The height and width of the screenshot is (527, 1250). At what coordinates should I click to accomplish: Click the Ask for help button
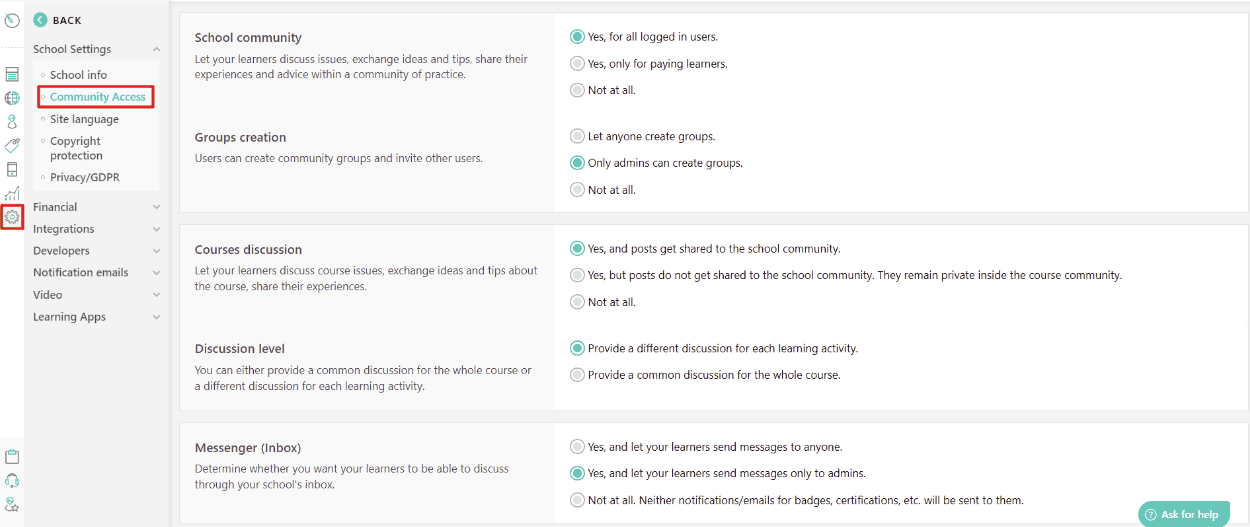click(x=1183, y=514)
